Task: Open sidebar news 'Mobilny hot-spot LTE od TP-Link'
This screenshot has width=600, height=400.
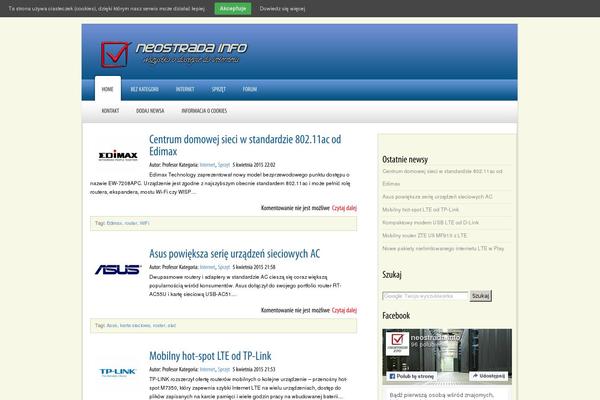Action: tap(420, 210)
